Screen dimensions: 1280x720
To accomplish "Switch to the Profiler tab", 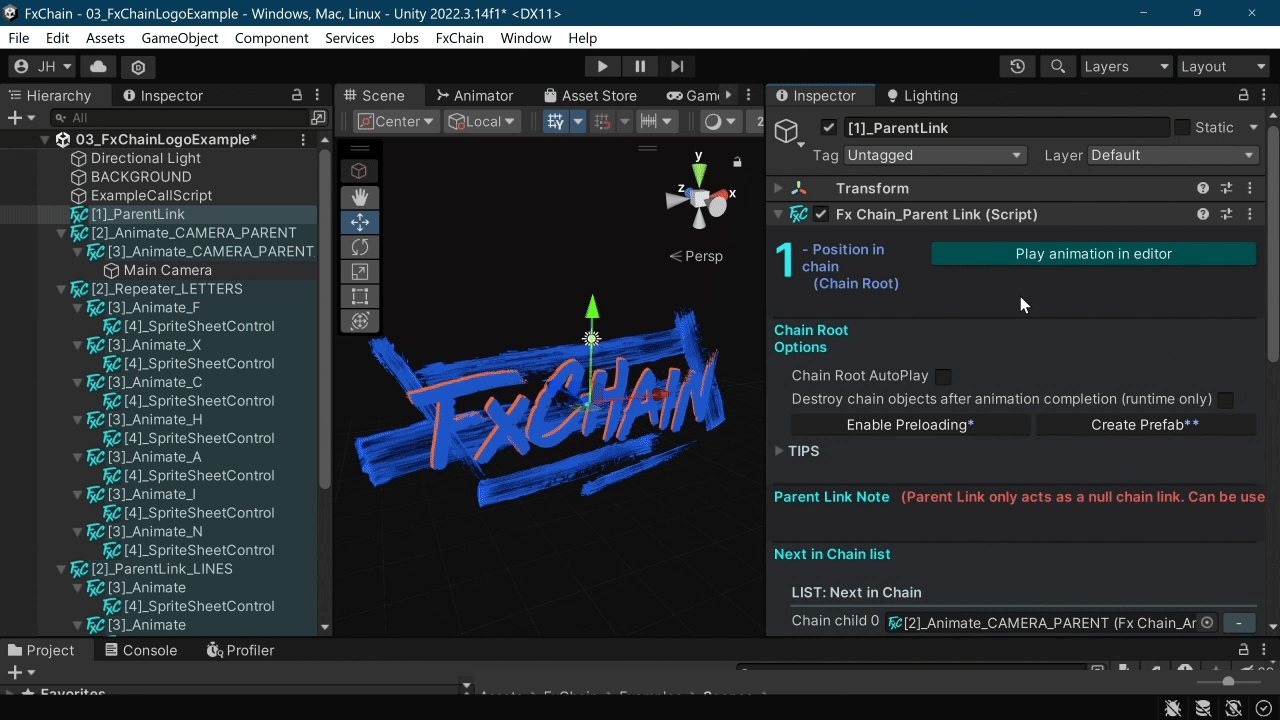I will pyautogui.click(x=240, y=650).
